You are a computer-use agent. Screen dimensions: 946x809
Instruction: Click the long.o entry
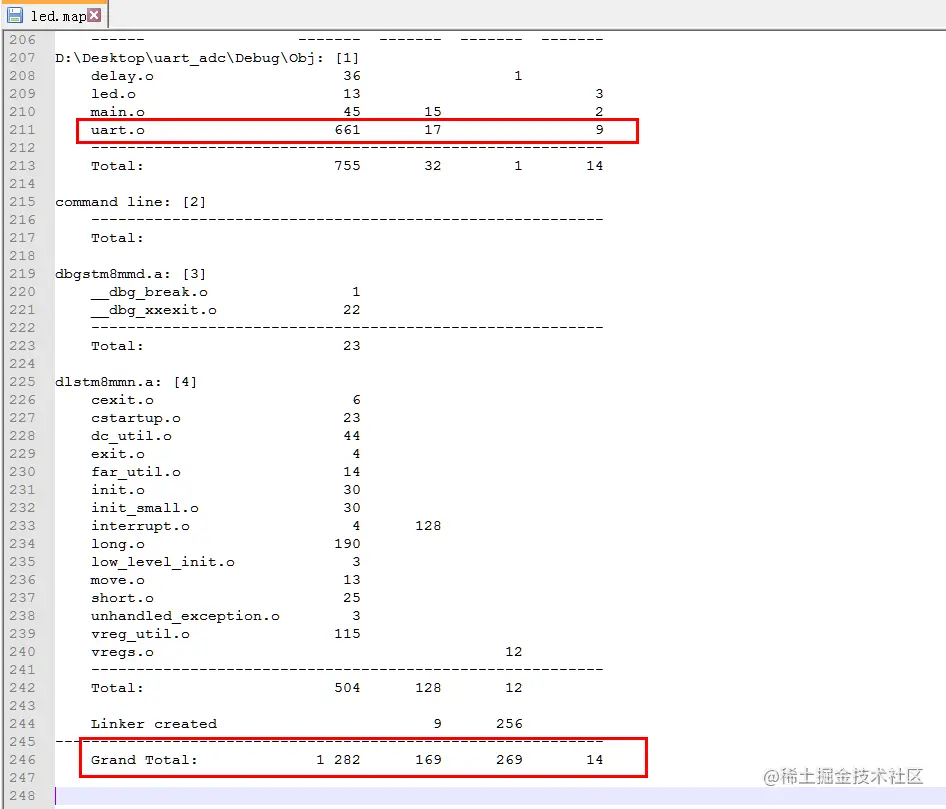[x=118, y=544]
